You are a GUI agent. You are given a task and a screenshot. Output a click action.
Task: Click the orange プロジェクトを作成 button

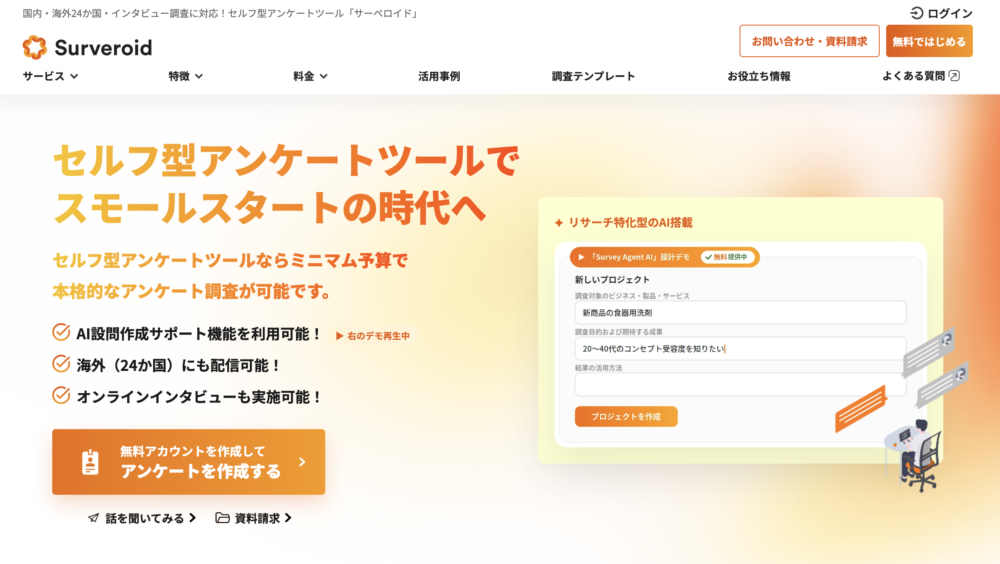[626, 417]
